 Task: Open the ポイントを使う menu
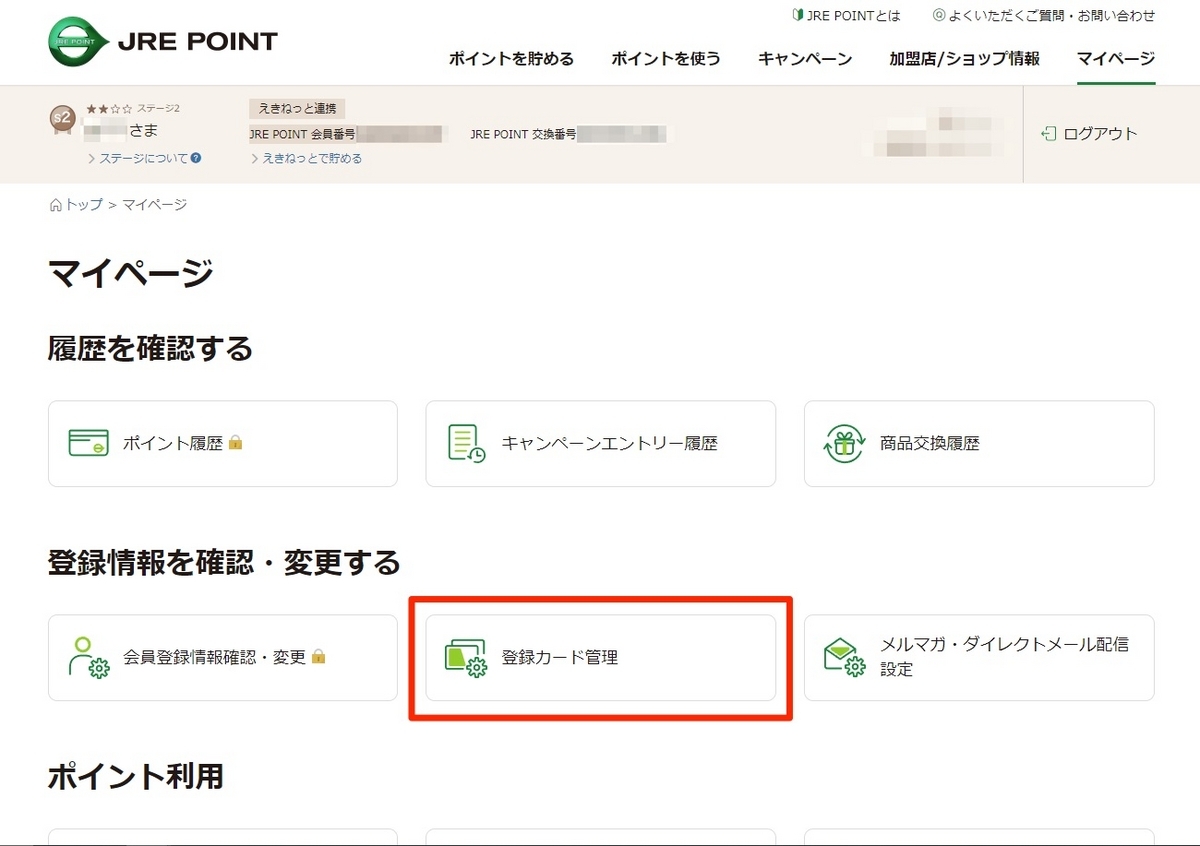click(x=666, y=59)
